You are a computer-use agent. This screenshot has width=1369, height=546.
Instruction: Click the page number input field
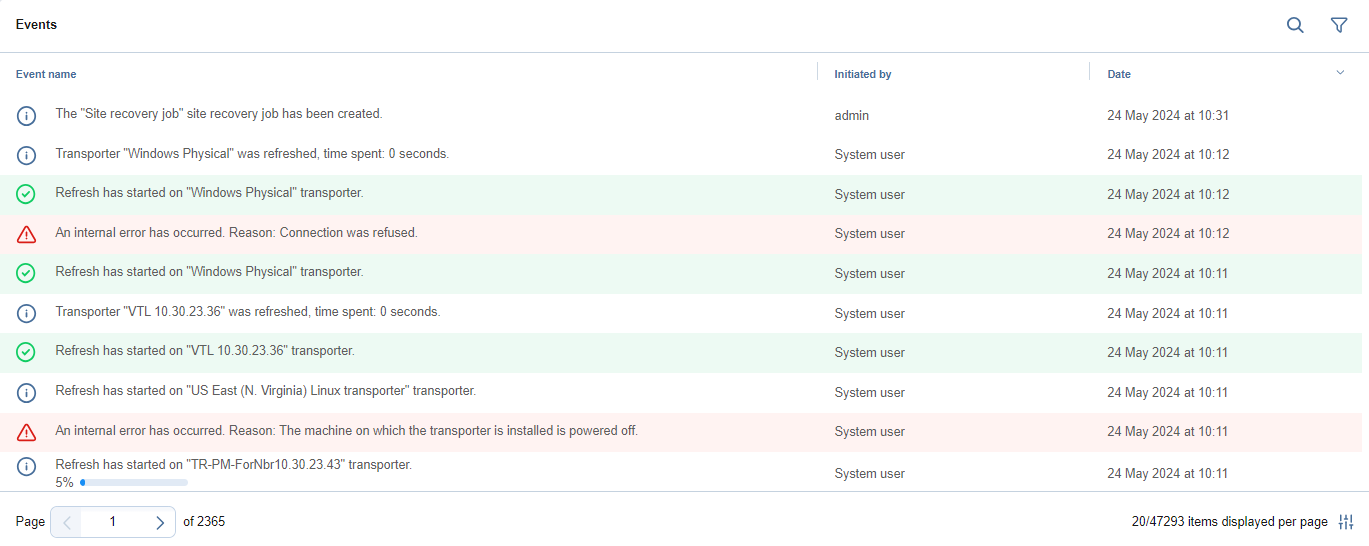pyautogui.click(x=113, y=522)
